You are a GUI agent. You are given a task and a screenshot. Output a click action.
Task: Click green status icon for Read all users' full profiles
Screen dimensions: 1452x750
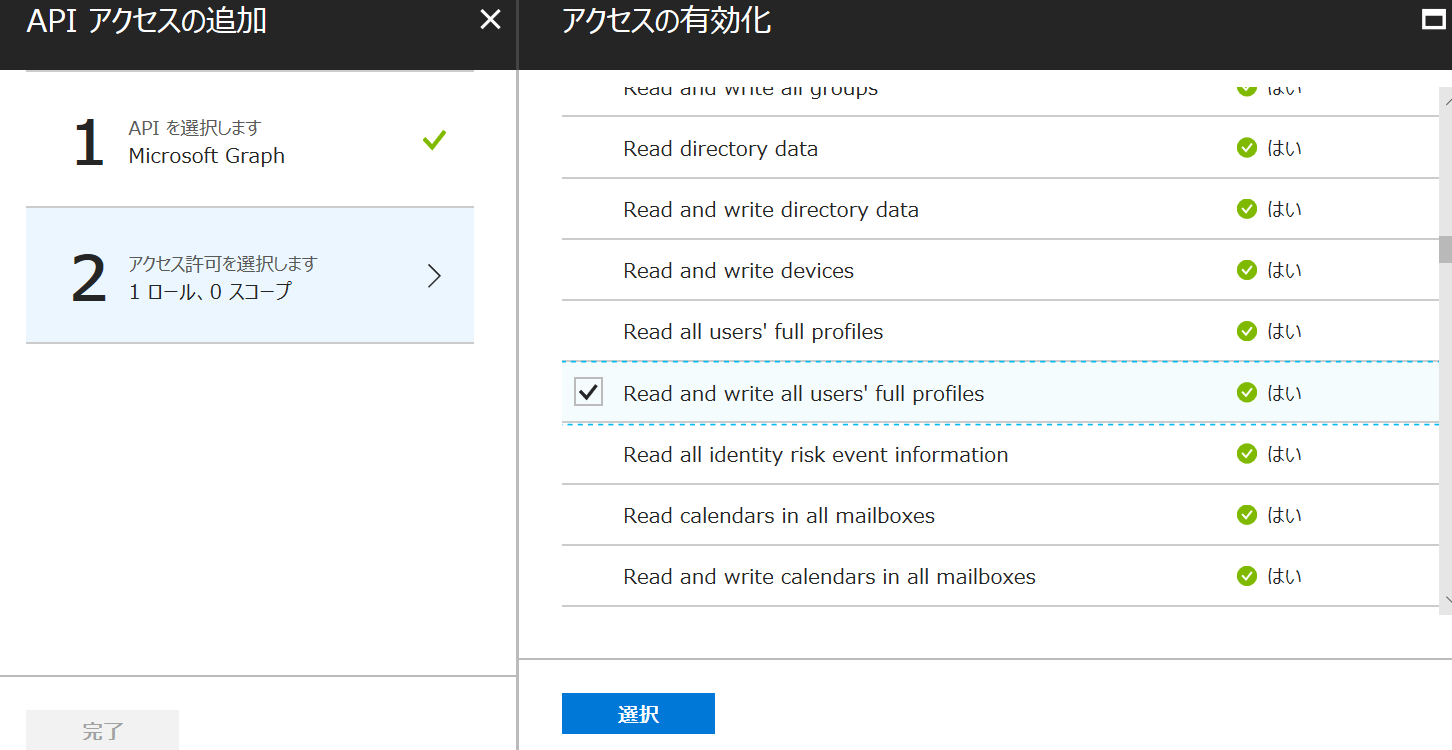click(x=1246, y=331)
